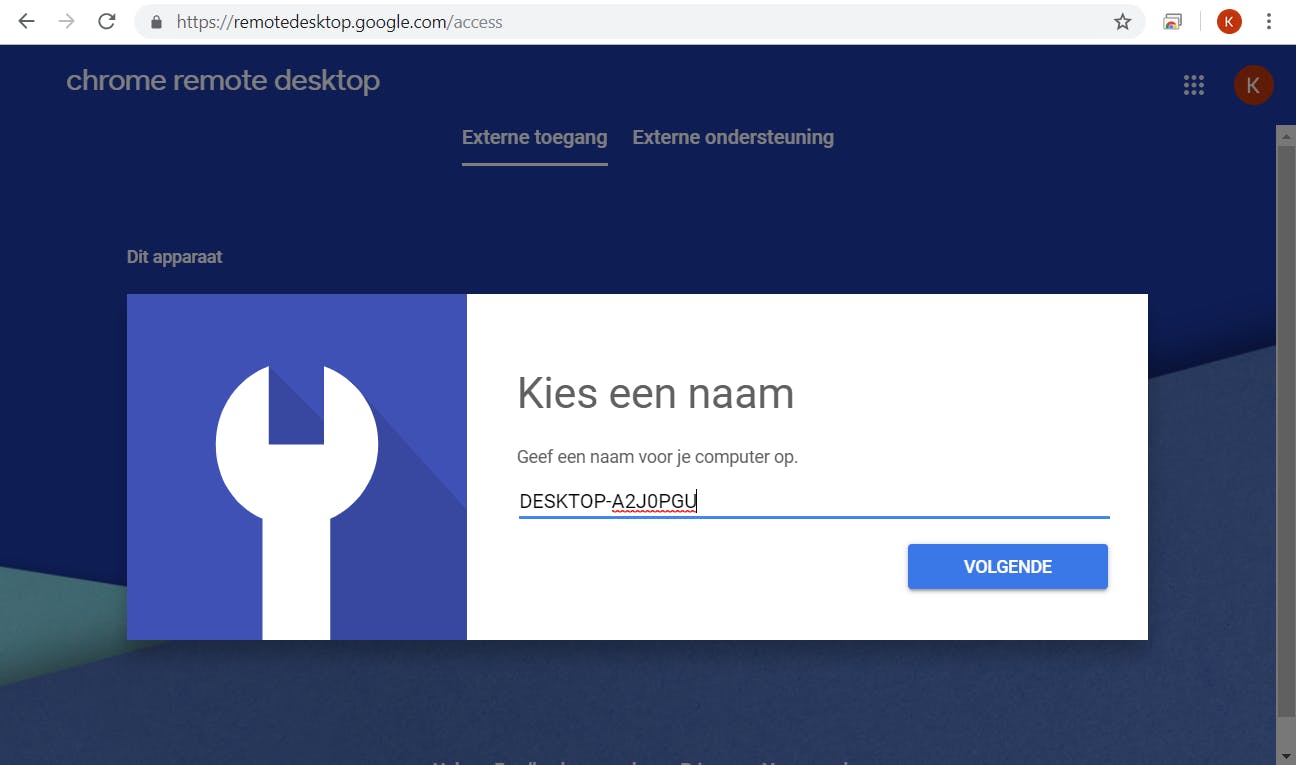Open the Google apps grid
This screenshot has width=1296, height=765.
point(1193,85)
